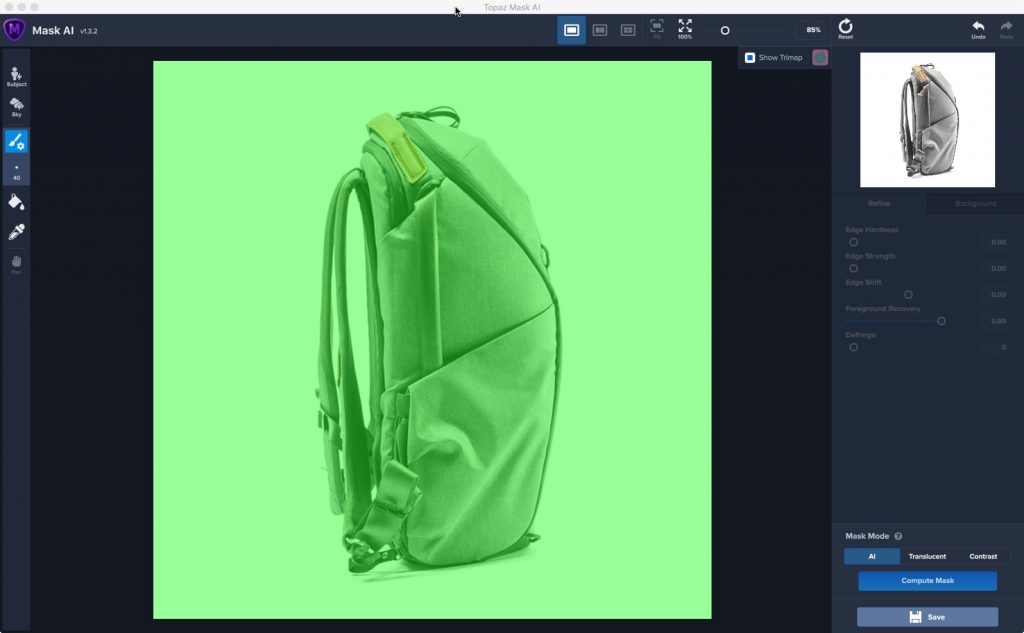
Task: Switch to four-pane grid view
Action: coord(628,30)
